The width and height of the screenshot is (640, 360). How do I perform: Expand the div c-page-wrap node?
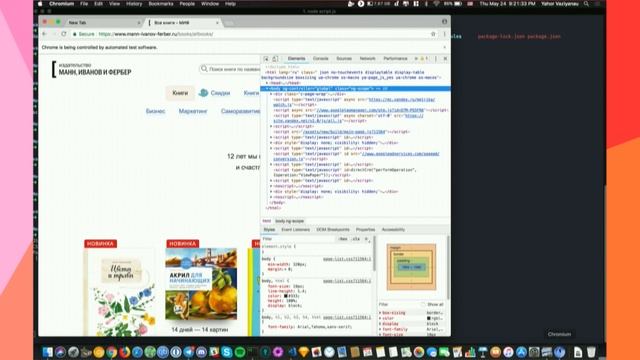pyautogui.click(x=271, y=94)
